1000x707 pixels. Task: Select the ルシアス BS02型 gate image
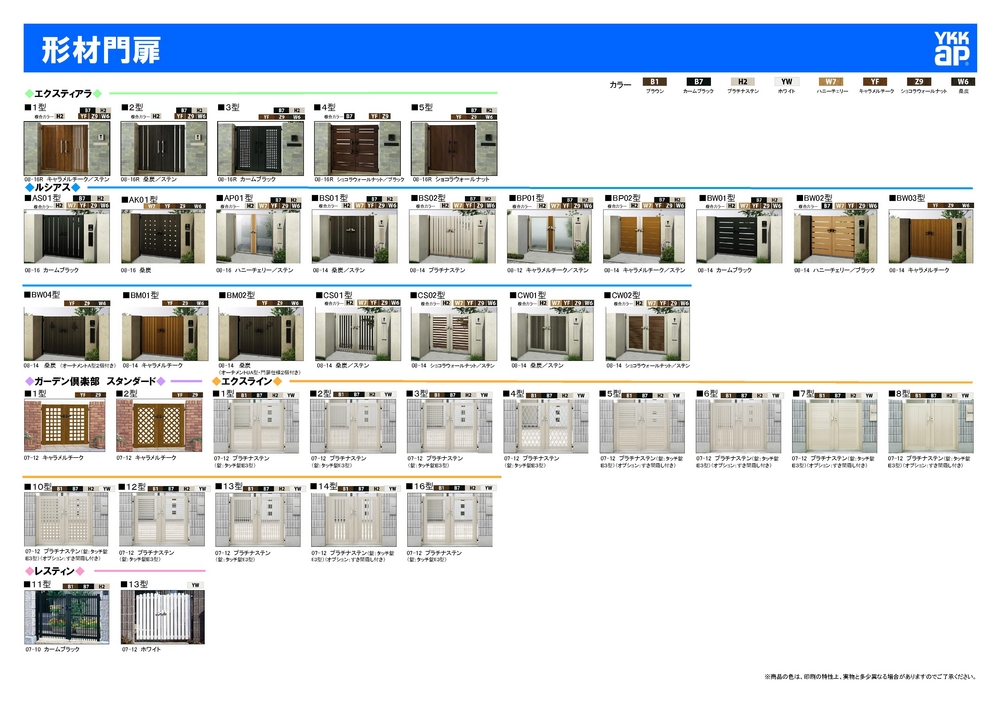coord(452,237)
